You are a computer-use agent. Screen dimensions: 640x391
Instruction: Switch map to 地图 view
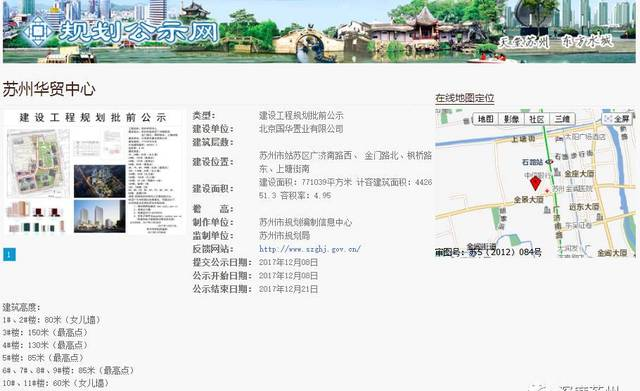pyautogui.click(x=486, y=119)
